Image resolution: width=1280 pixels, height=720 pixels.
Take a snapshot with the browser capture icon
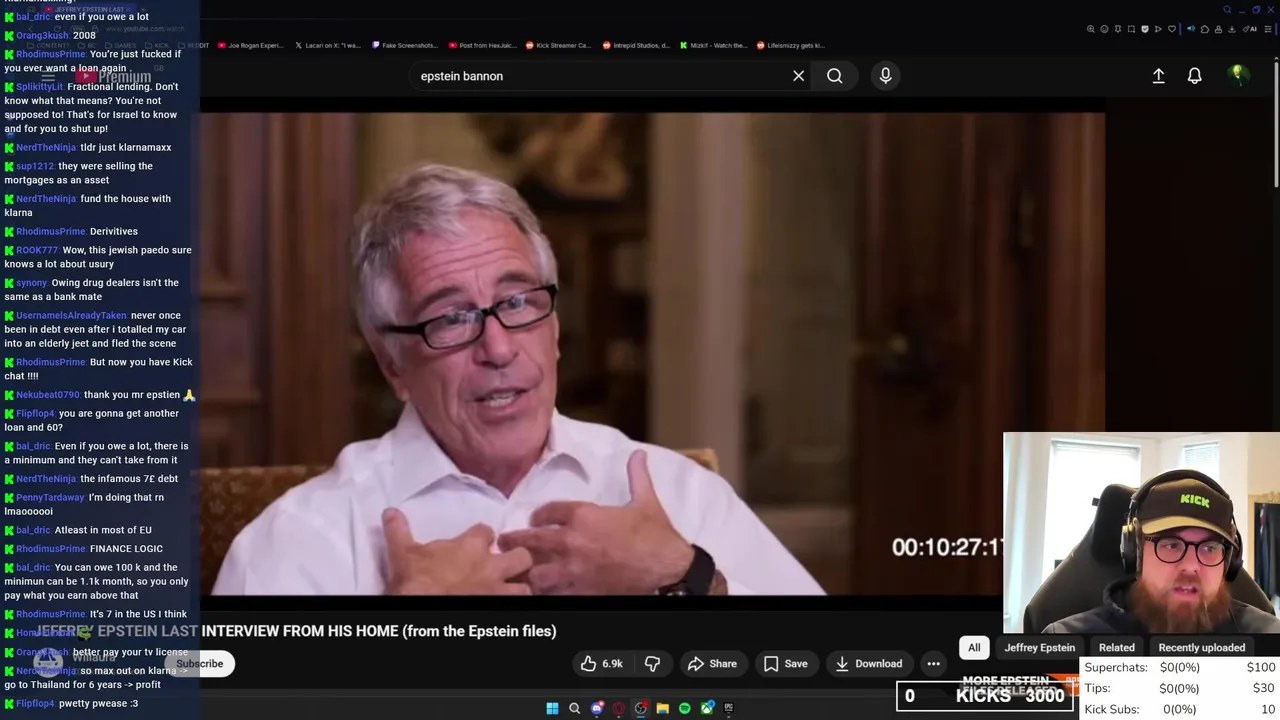pos(1131,29)
